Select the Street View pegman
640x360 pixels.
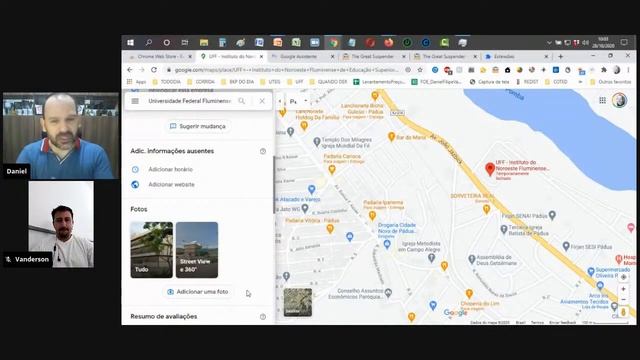click(x=623, y=312)
